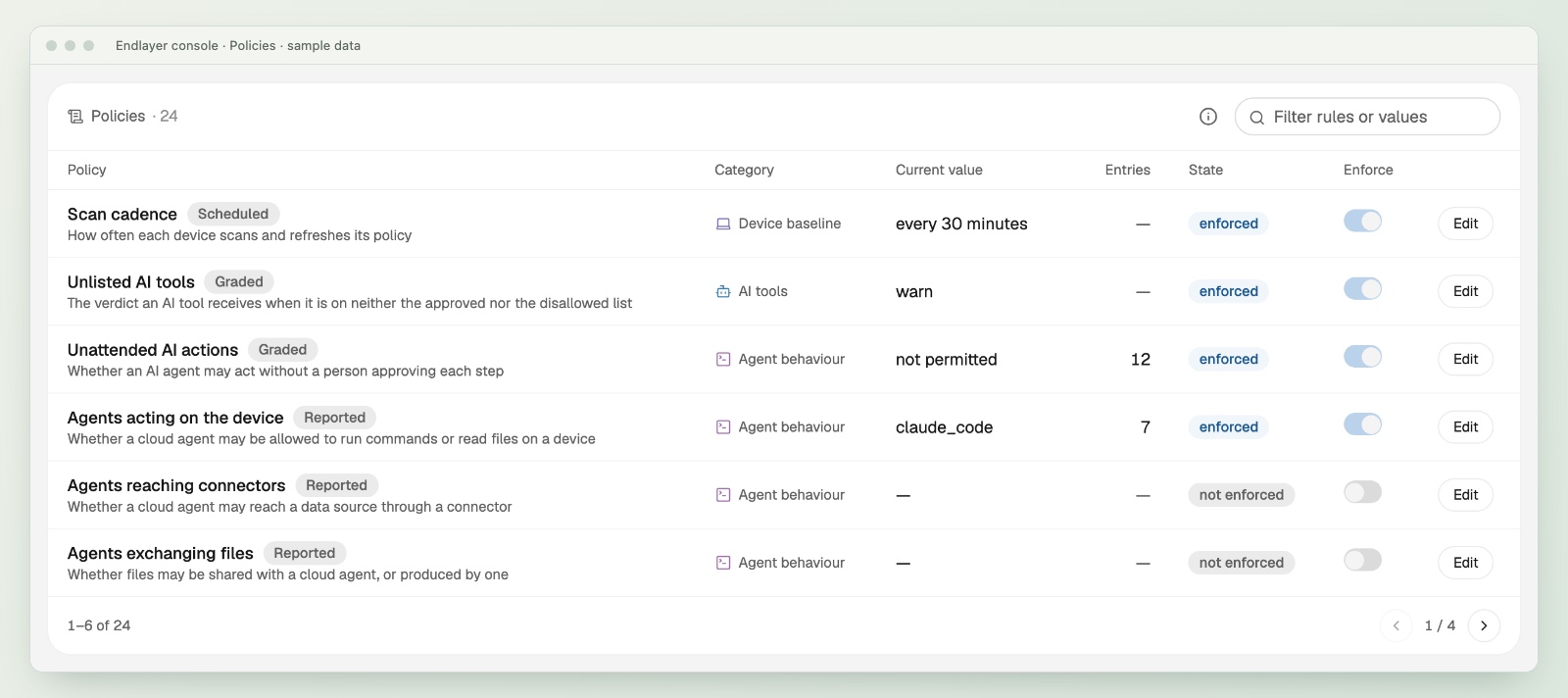Screen dimensions: 1568x698
Task: Toggle the Unlisted AI tools enforce switch
Action: tap(1362, 289)
